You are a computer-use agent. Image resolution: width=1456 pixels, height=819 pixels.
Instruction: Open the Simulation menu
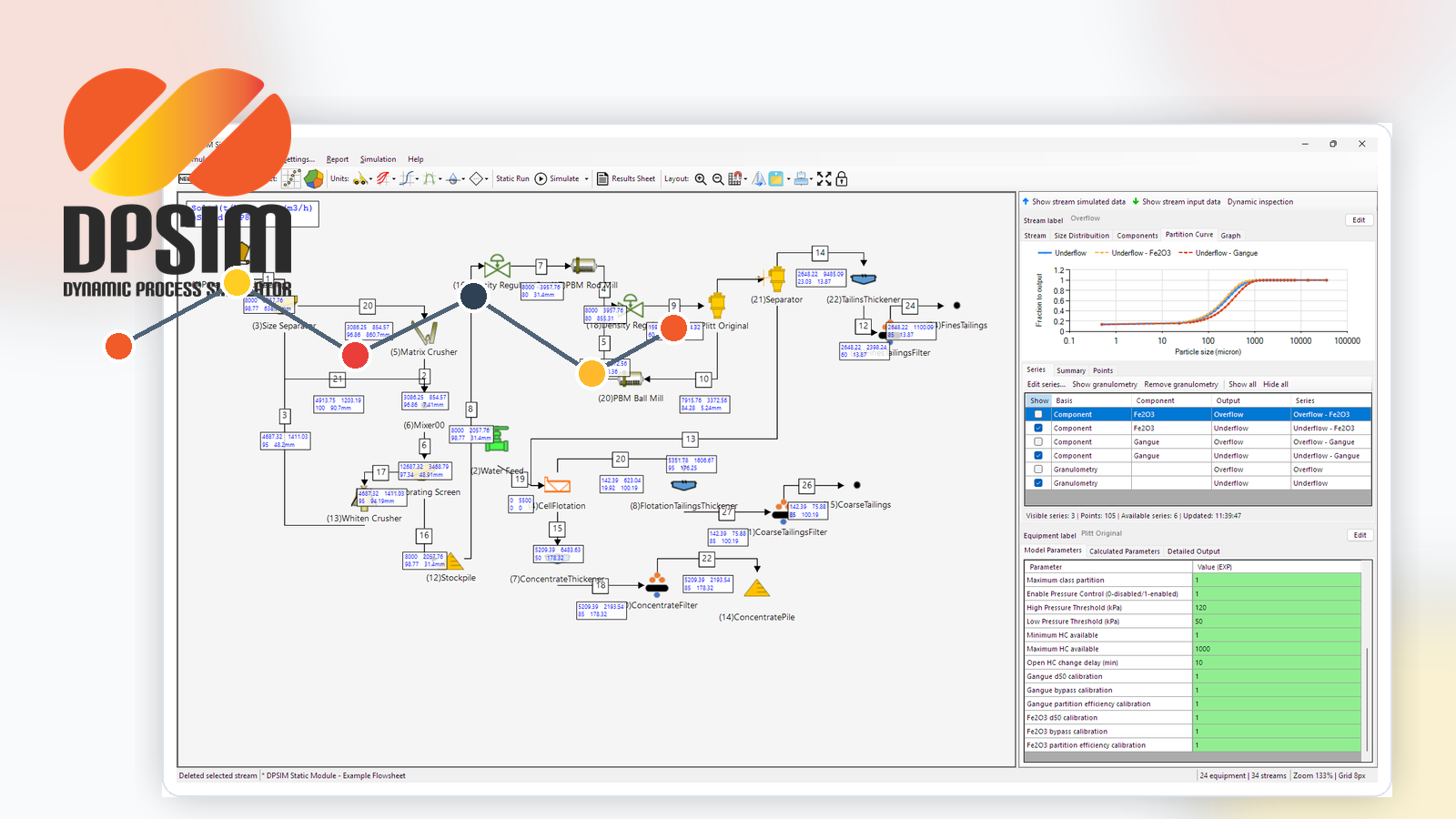coord(378,159)
